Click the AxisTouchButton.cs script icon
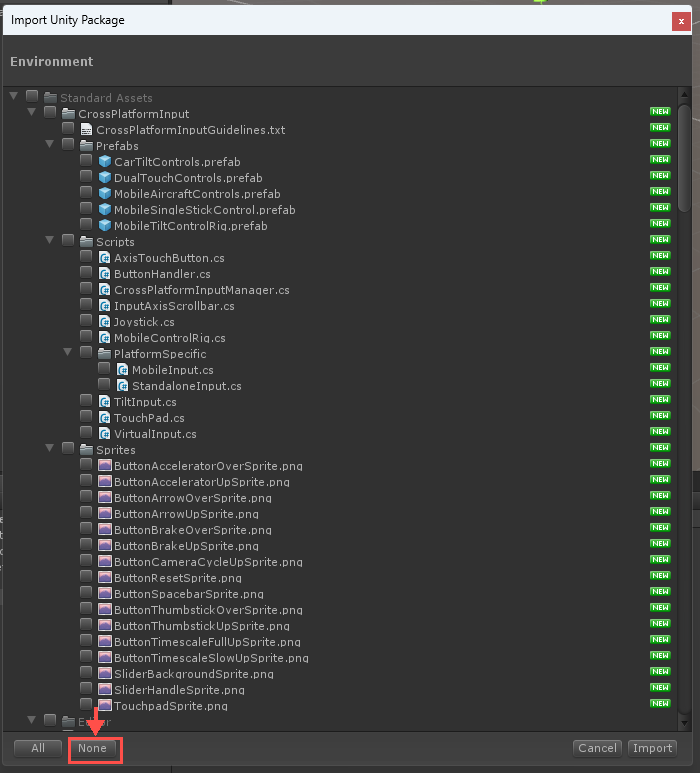Viewport: 700px width, 773px height. click(105, 258)
